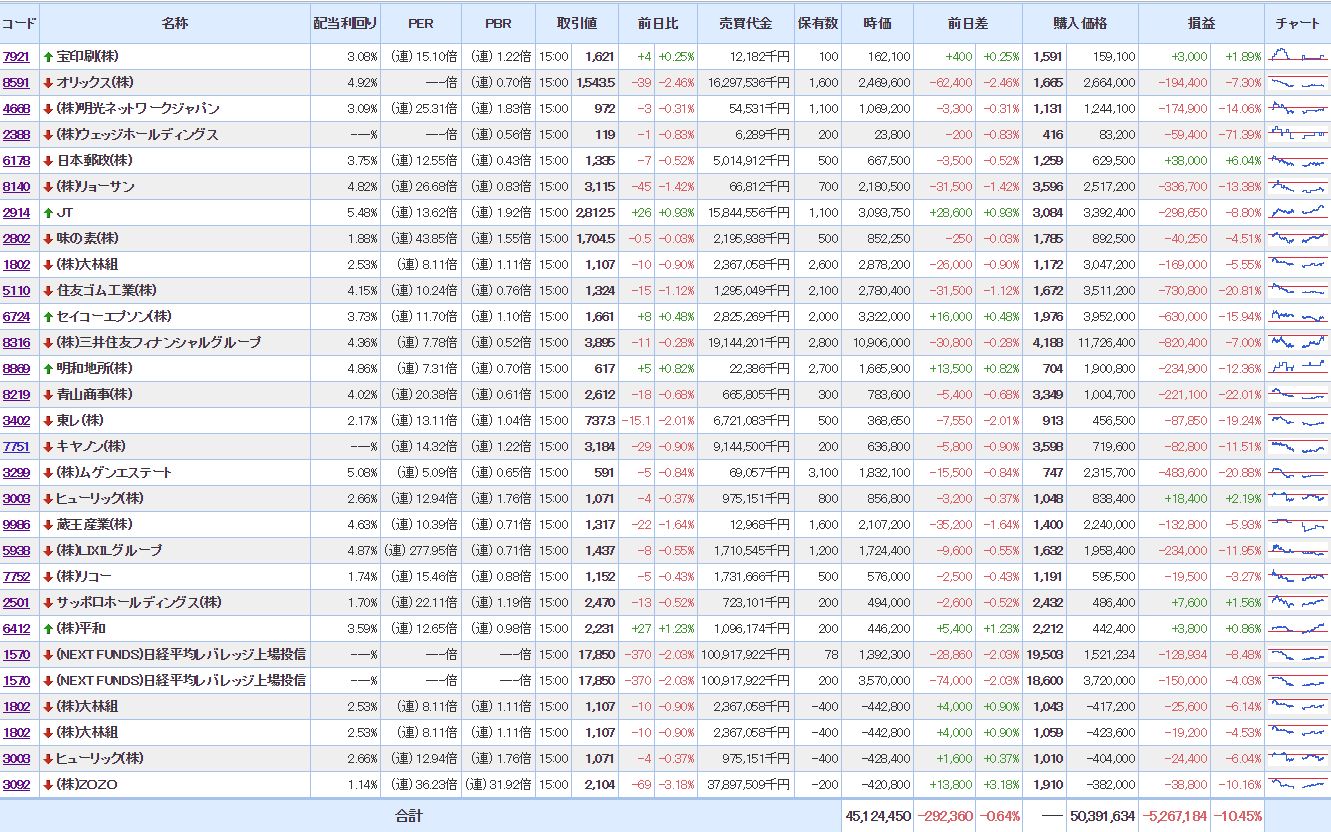1331x832 pixels.
Task: Click the green up arrow beside (株)平和
Action: coord(48,629)
